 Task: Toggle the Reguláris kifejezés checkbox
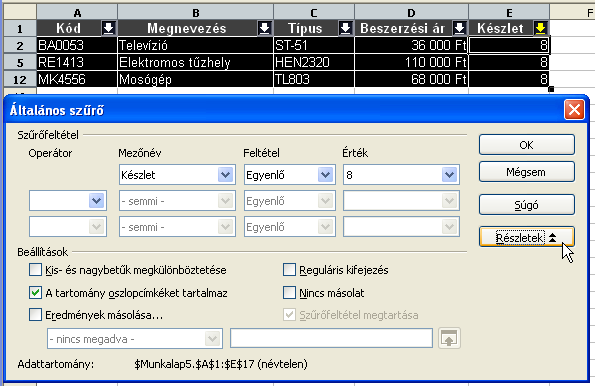(x=289, y=270)
